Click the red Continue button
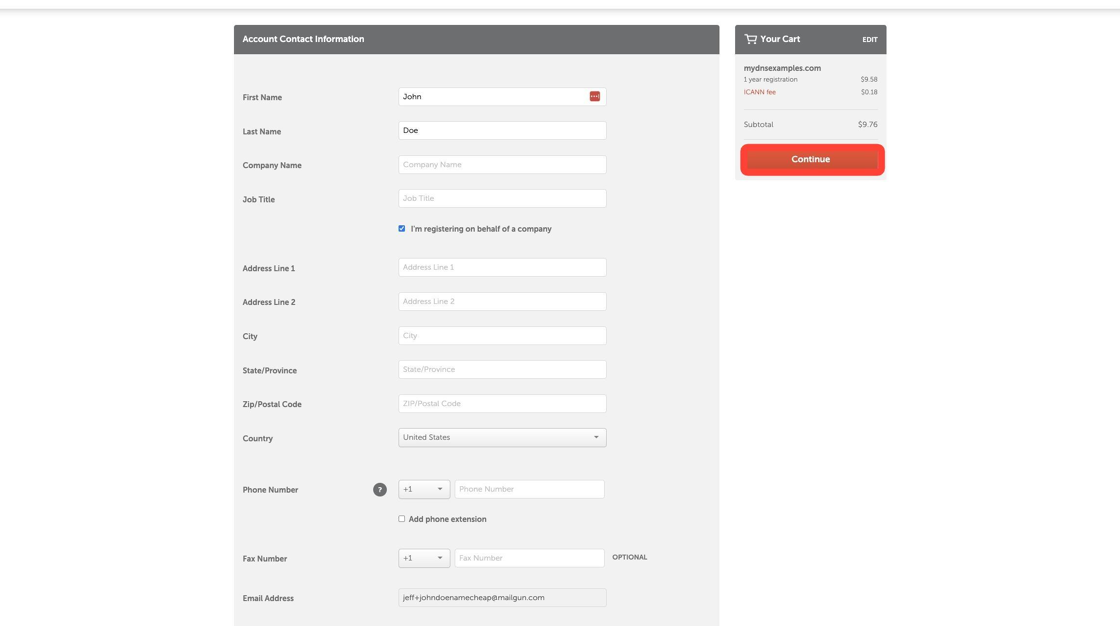Image resolution: width=1120 pixels, height=626 pixels. pos(812,159)
